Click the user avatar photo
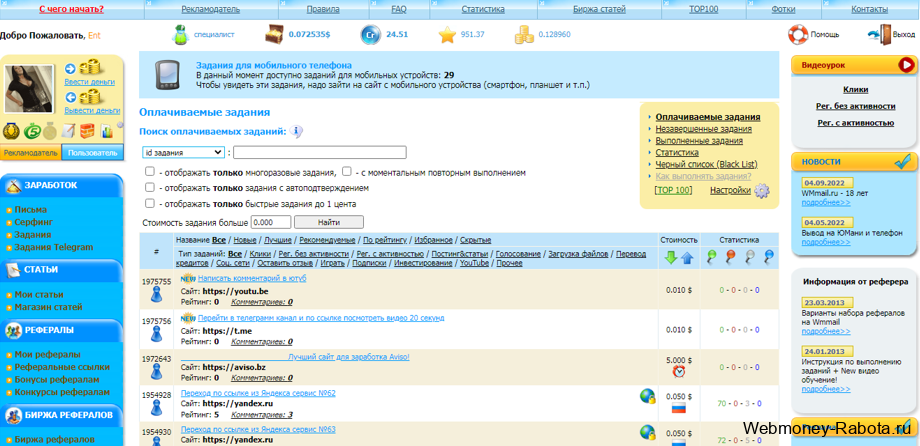Viewport: 920px width, 446px height. point(29,89)
